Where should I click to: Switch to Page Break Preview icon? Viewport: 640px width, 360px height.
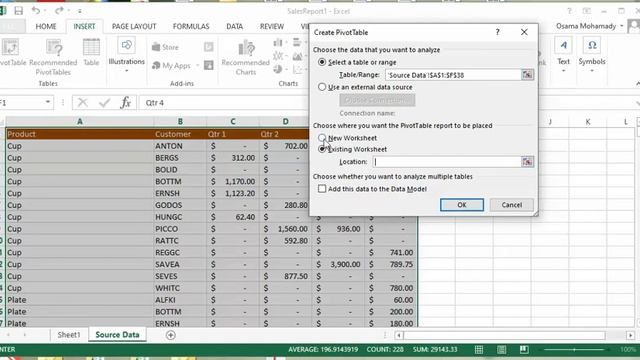tap(524, 349)
